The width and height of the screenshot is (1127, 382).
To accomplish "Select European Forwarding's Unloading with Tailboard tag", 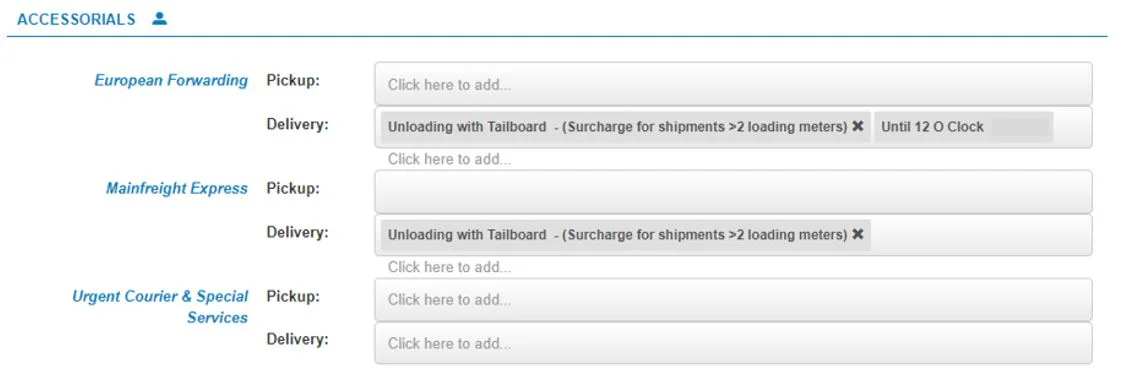I will click(x=617, y=127).
